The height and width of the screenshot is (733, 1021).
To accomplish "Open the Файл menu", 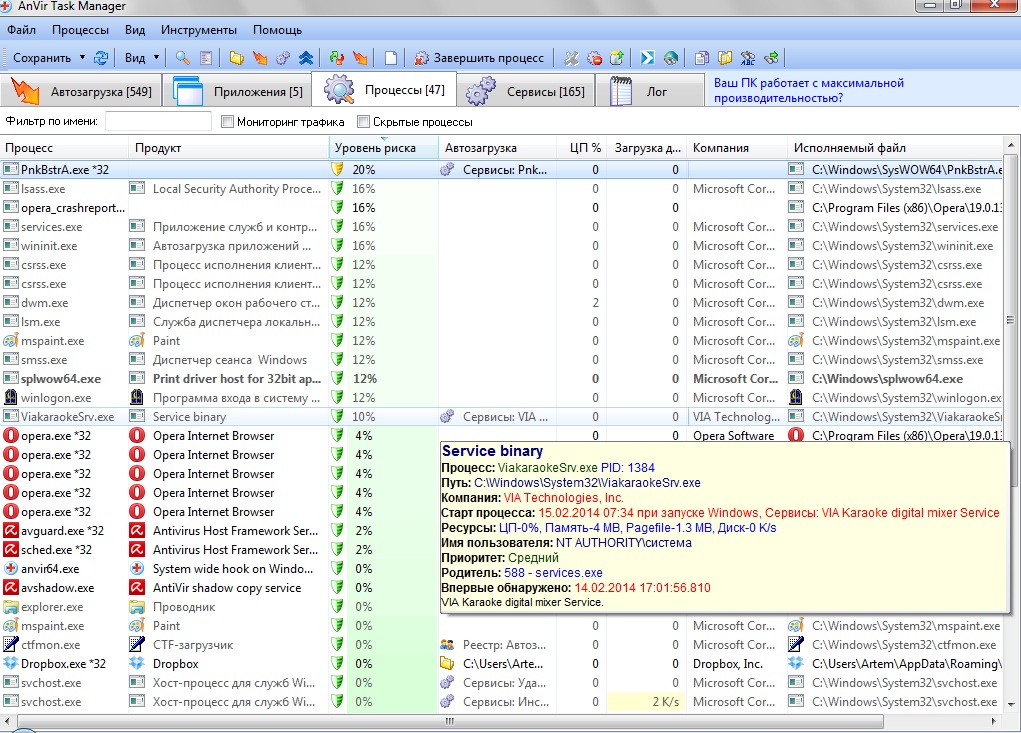I will 21,30.
